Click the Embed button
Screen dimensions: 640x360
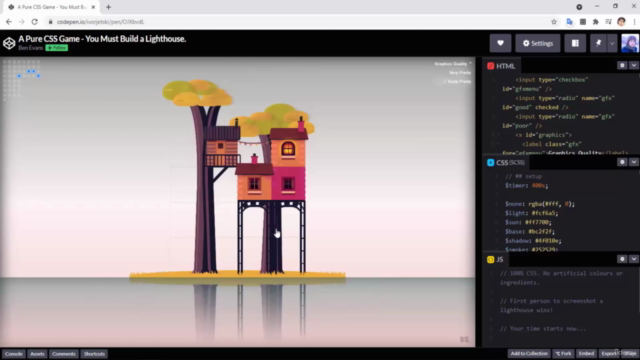click(586, 353)
